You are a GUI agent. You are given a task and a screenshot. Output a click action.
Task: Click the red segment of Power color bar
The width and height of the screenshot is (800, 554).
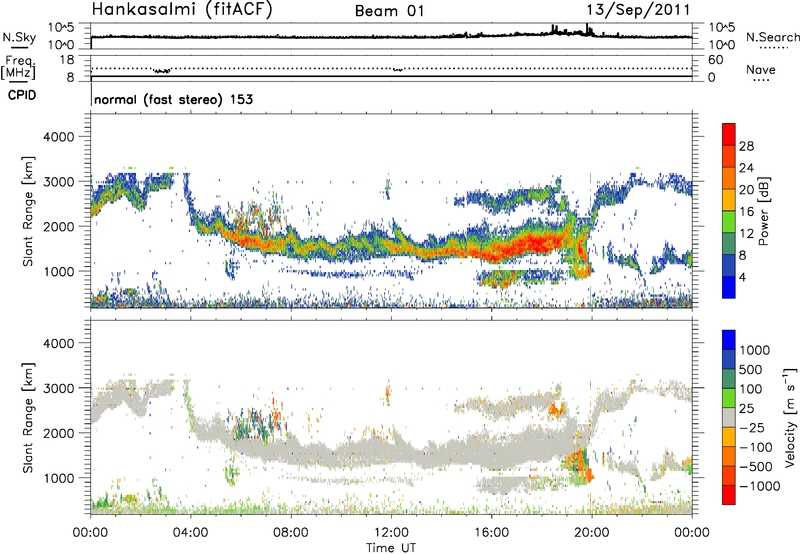729,132
